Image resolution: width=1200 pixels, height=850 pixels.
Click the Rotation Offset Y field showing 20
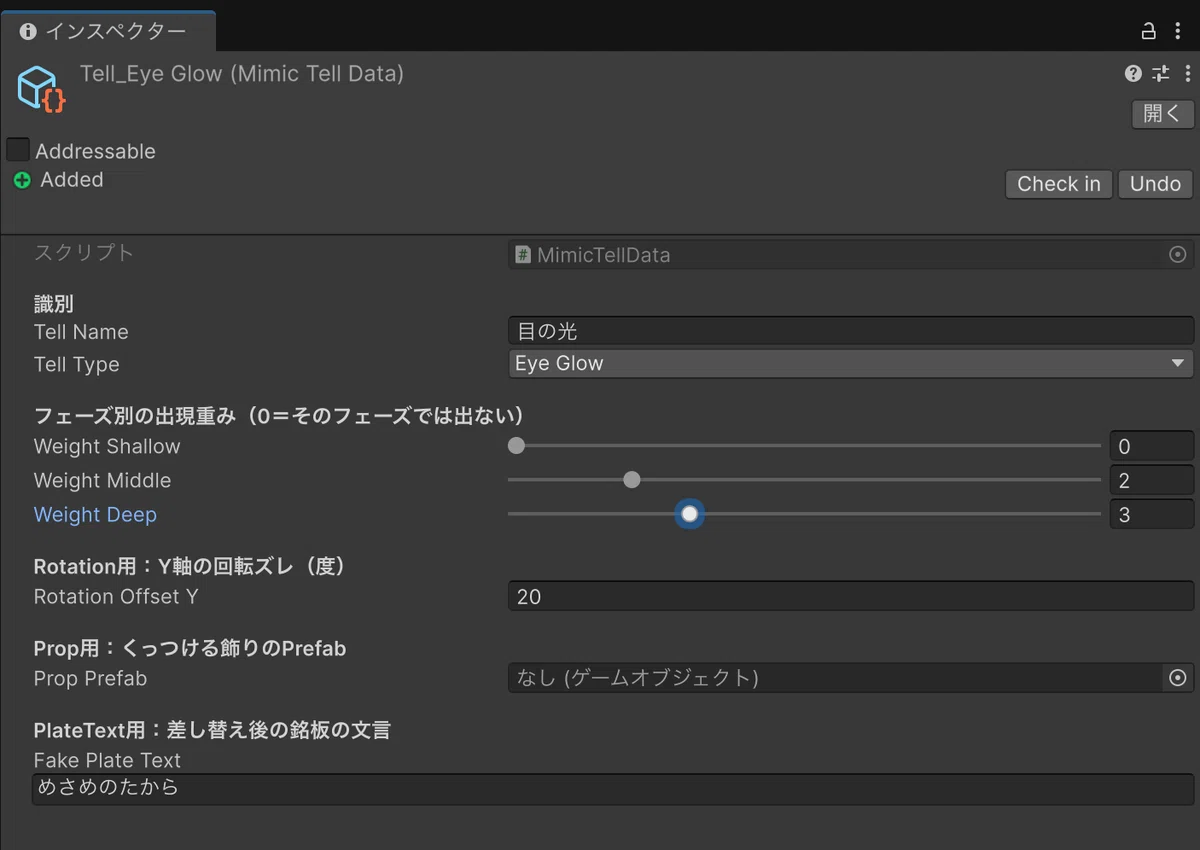click(851, 596)
